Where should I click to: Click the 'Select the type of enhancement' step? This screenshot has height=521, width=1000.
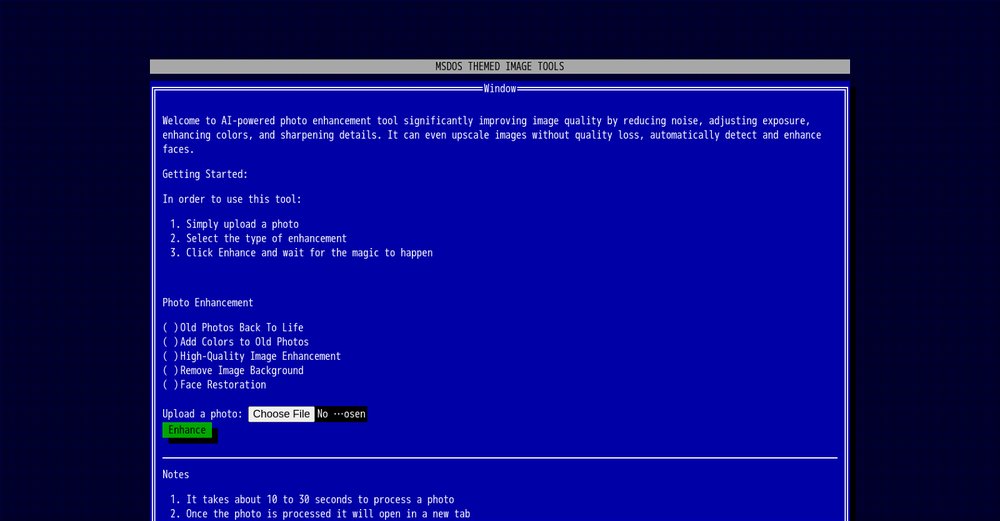pyautogui.click(x=266, y=239)
